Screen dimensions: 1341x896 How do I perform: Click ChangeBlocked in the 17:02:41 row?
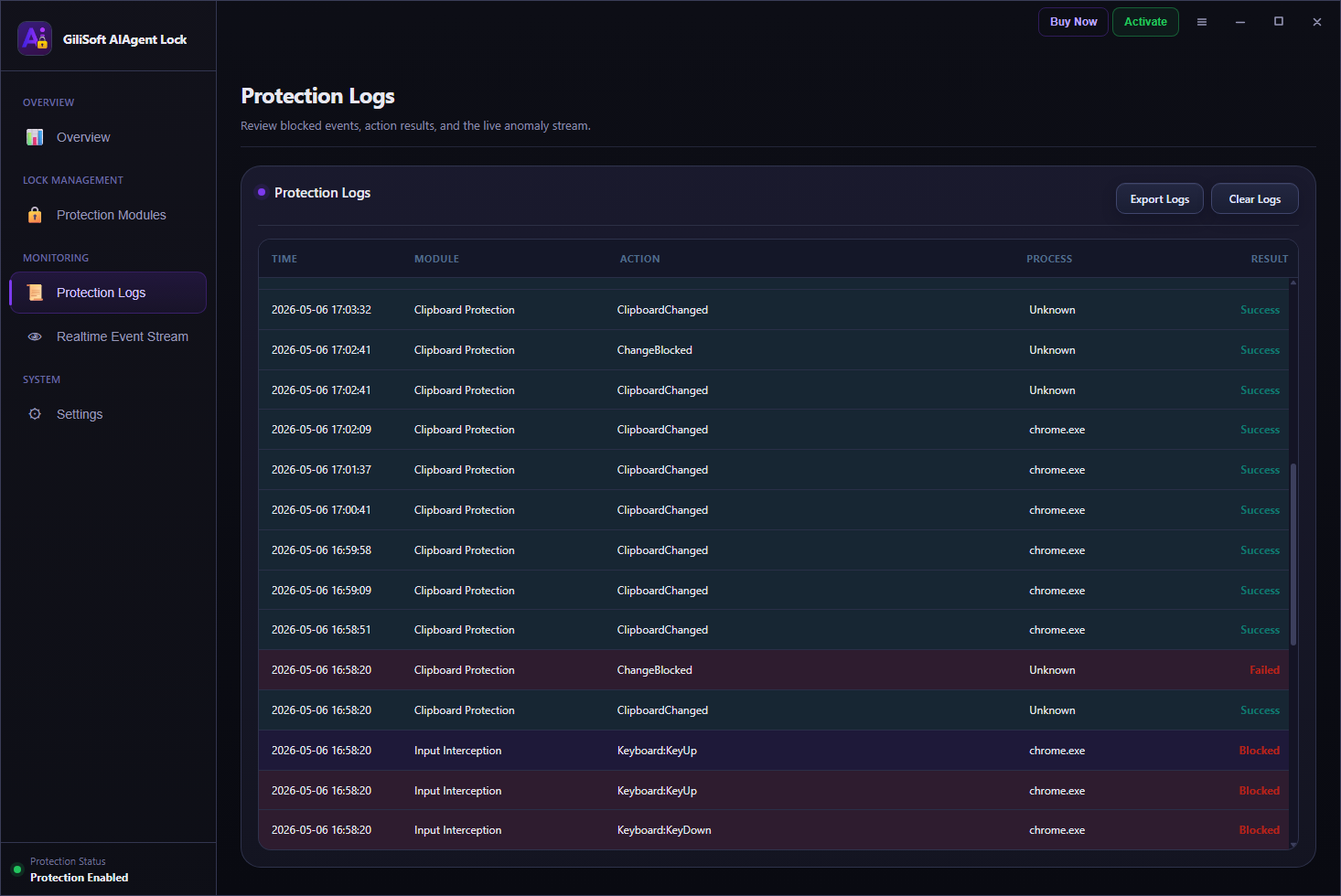click(x=655, y=350)
